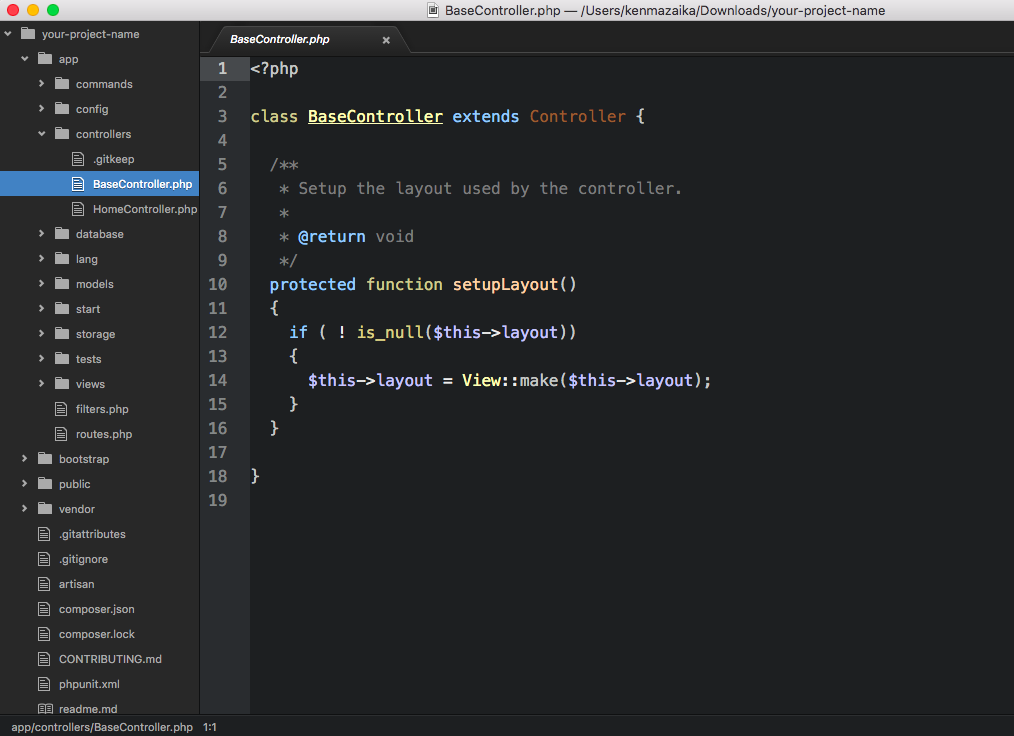The height and width of the screenshot is (736, 1014).
Task: Click the @return tag in comment
Action: pyautogui.click(x=332, y=237)
